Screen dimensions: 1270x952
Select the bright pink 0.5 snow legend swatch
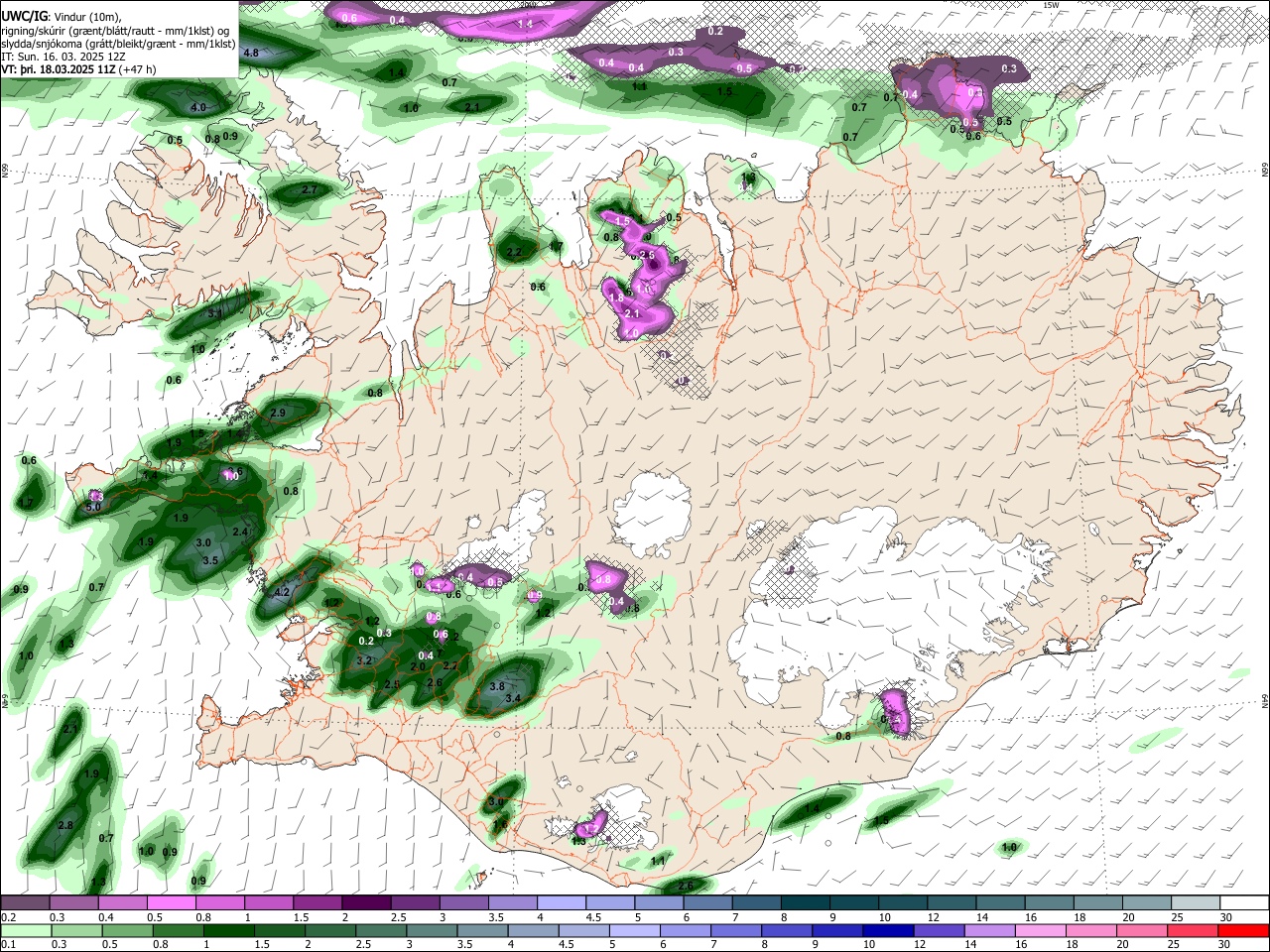pyautogui.click(x=171, y=903)
